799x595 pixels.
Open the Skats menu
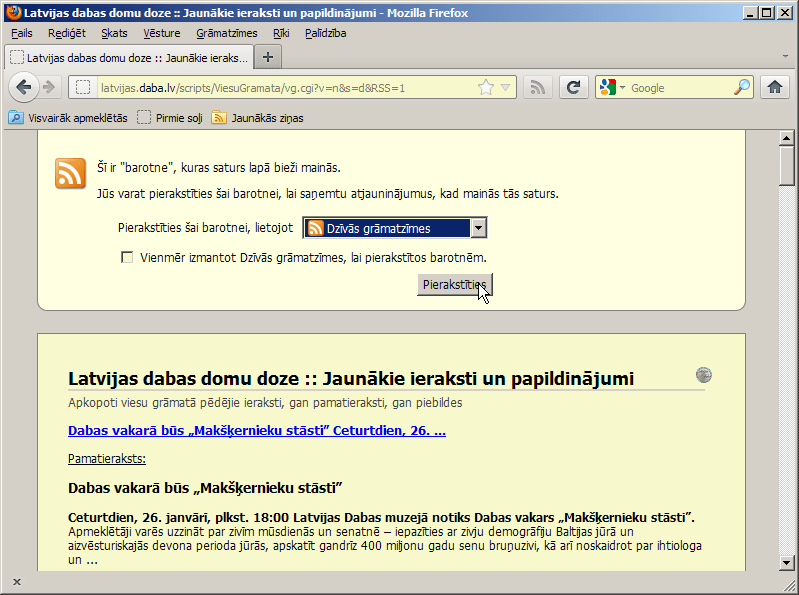pyautogui.click(x=114, y=33)
